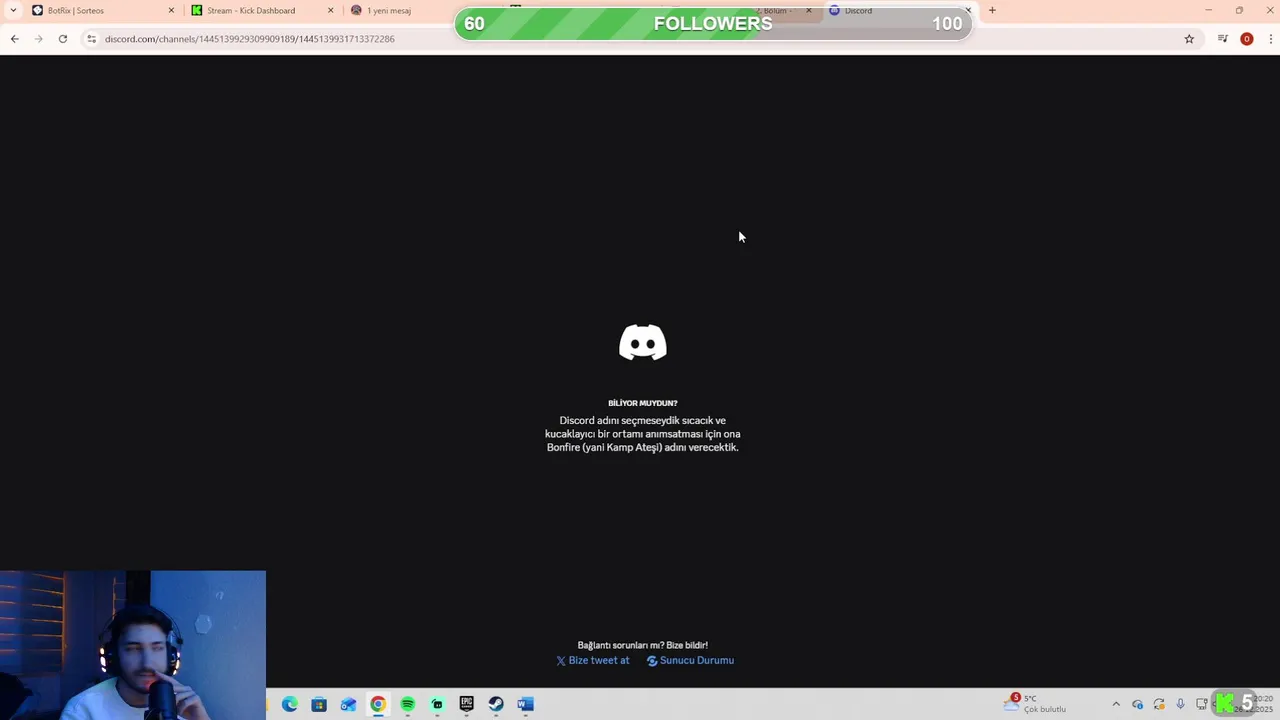Screen dimensions: 1280x720
Task: Click the webcam overlay thumbnail
Action: [x=133, y=645]
